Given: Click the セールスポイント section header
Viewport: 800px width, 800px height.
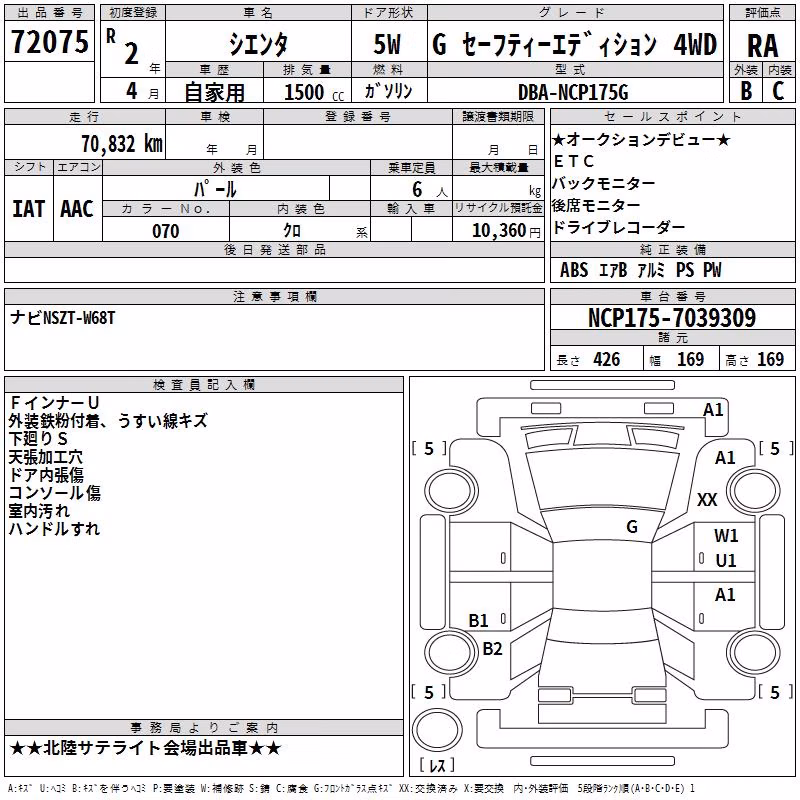Looking at the screenshot, I should point(672,116).
